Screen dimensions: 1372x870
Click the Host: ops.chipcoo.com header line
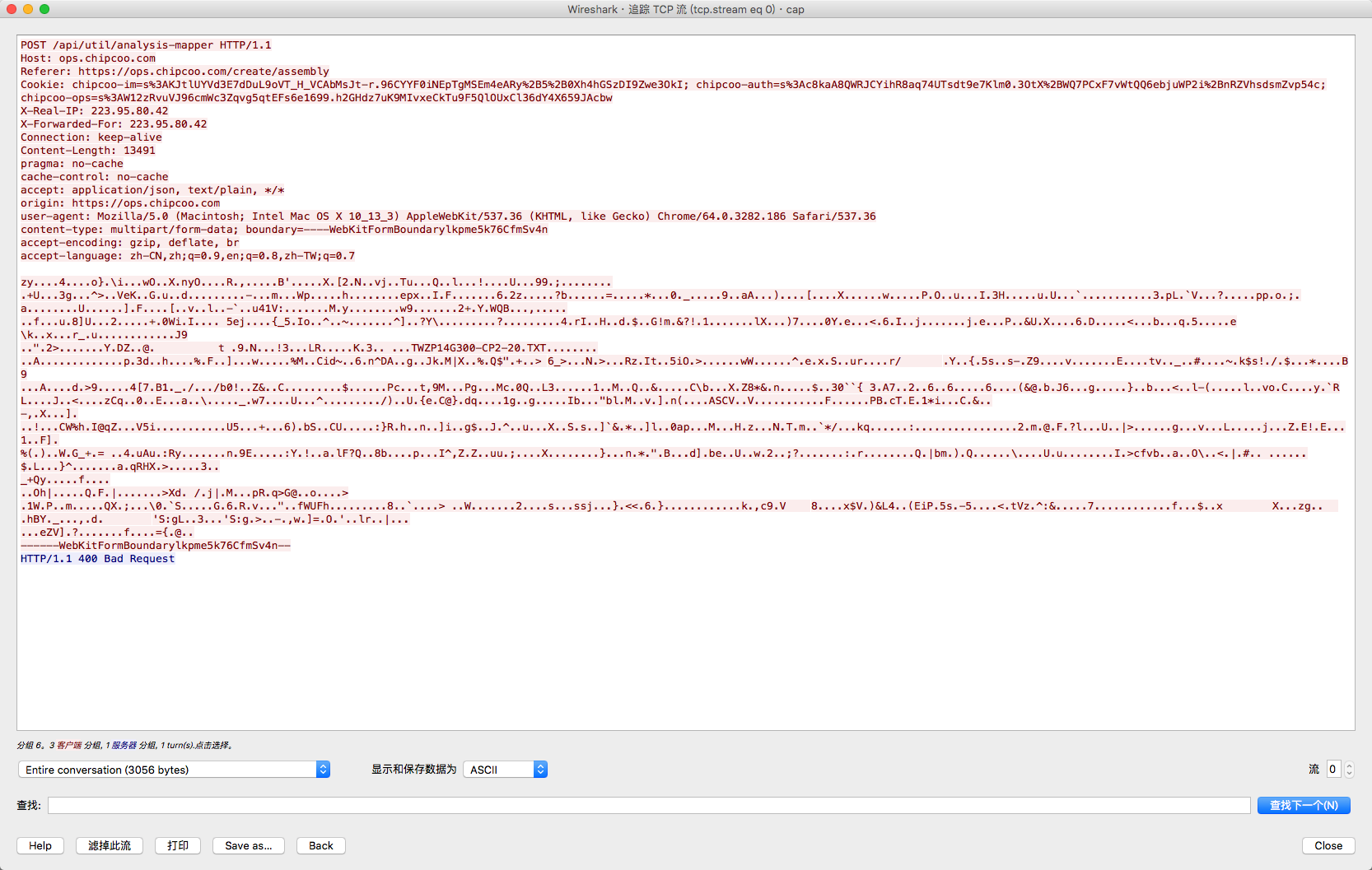pos(88,58)
